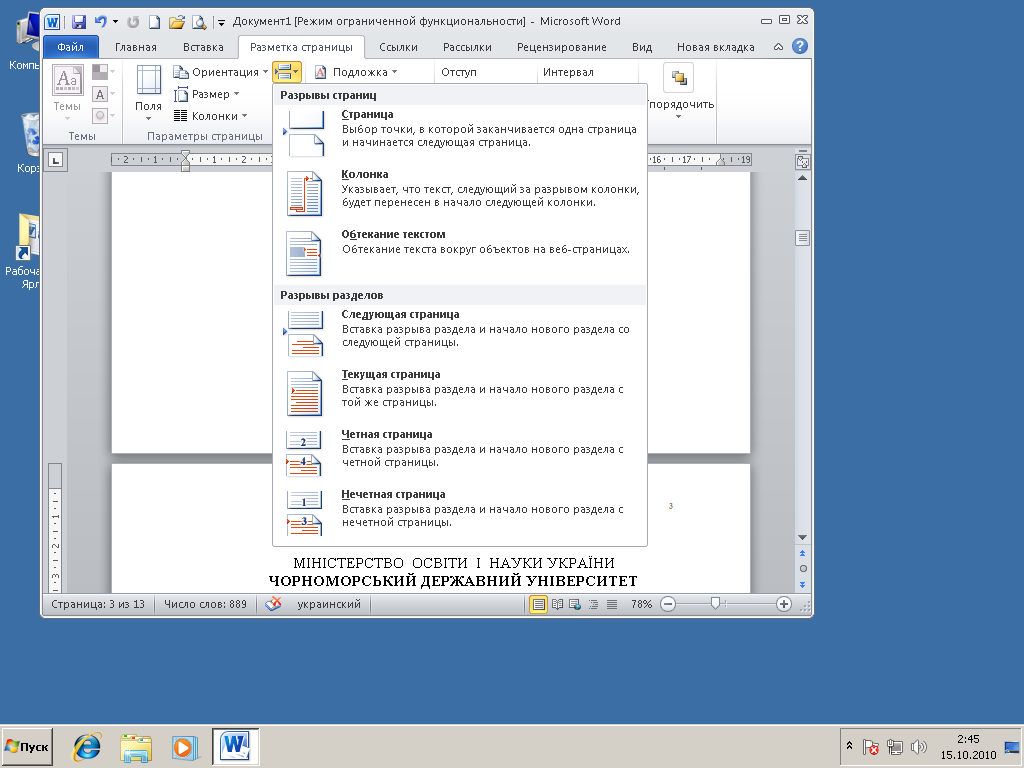Open Word Help question mark
This screenshot has width=1024, height=768.
(799, 46)
